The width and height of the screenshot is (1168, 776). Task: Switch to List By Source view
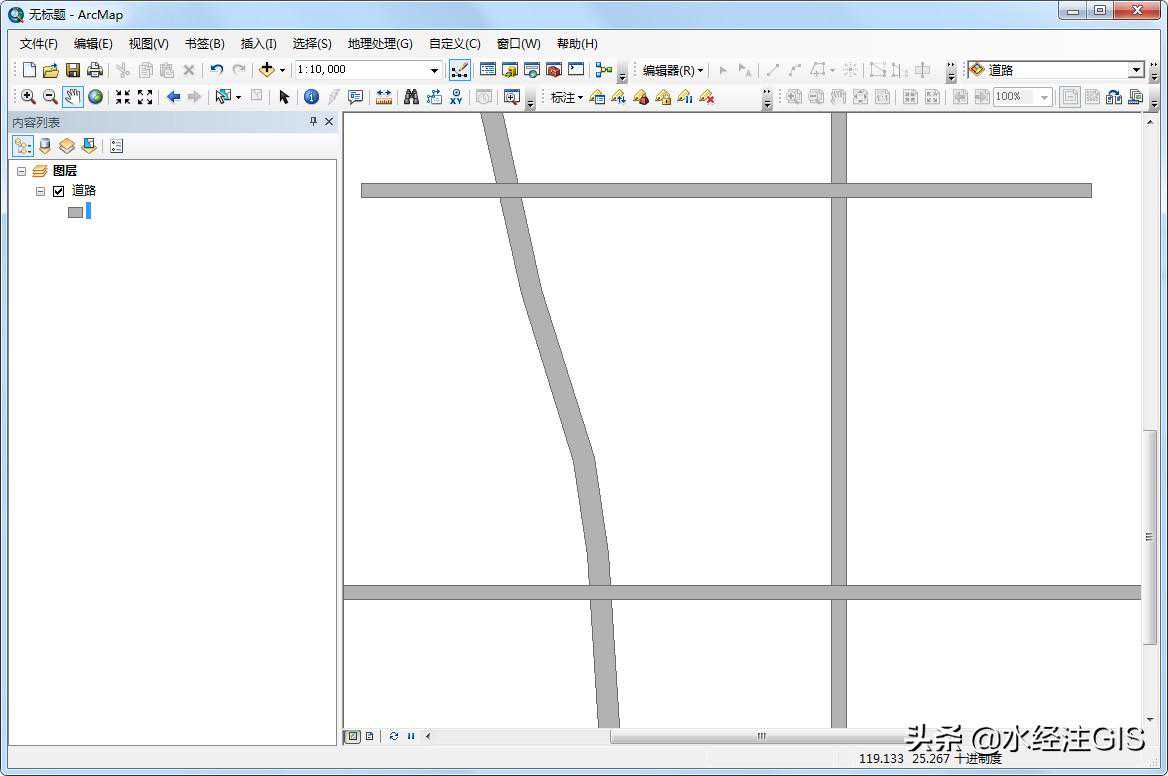45,146
